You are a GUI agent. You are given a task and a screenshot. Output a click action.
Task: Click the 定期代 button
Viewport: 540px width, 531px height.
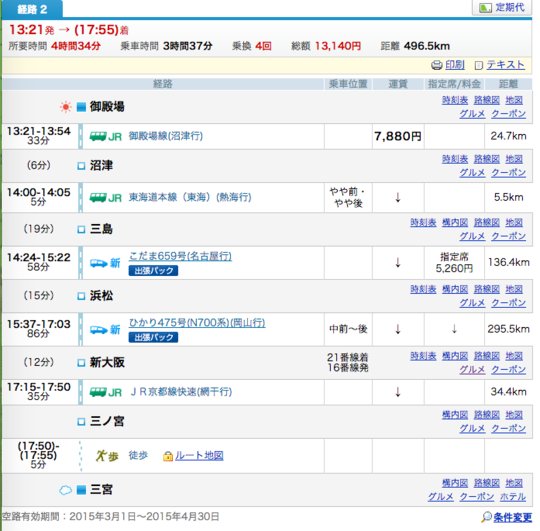pos(502,7)
